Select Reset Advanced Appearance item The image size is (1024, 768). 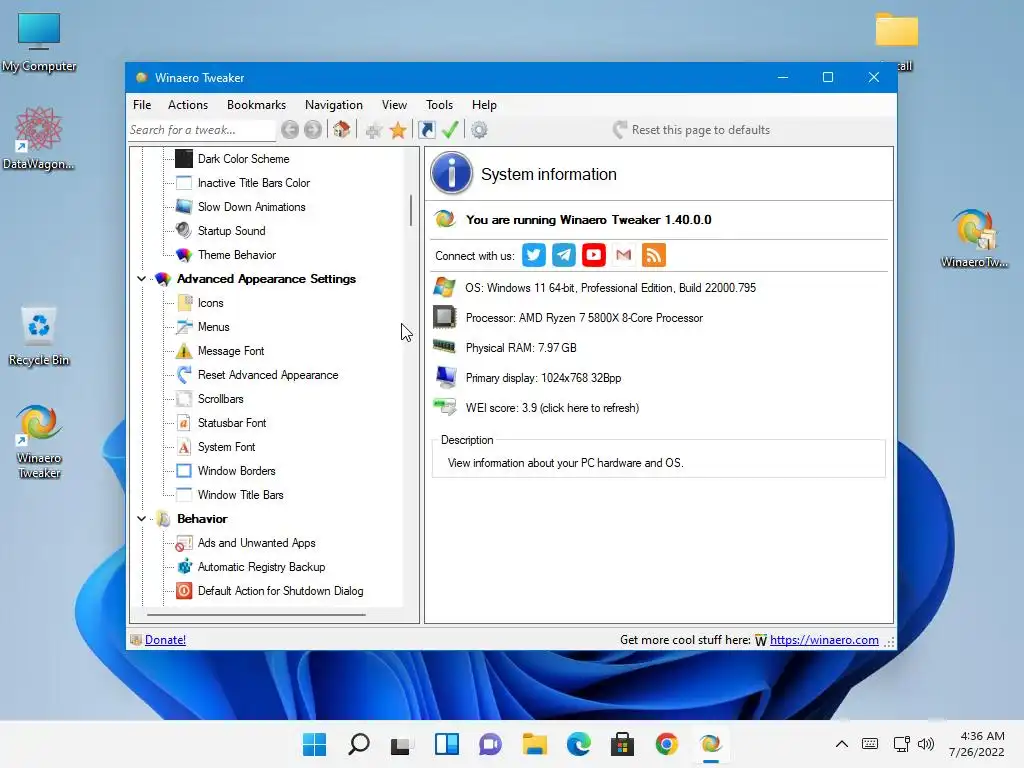(x=268, y=375)
